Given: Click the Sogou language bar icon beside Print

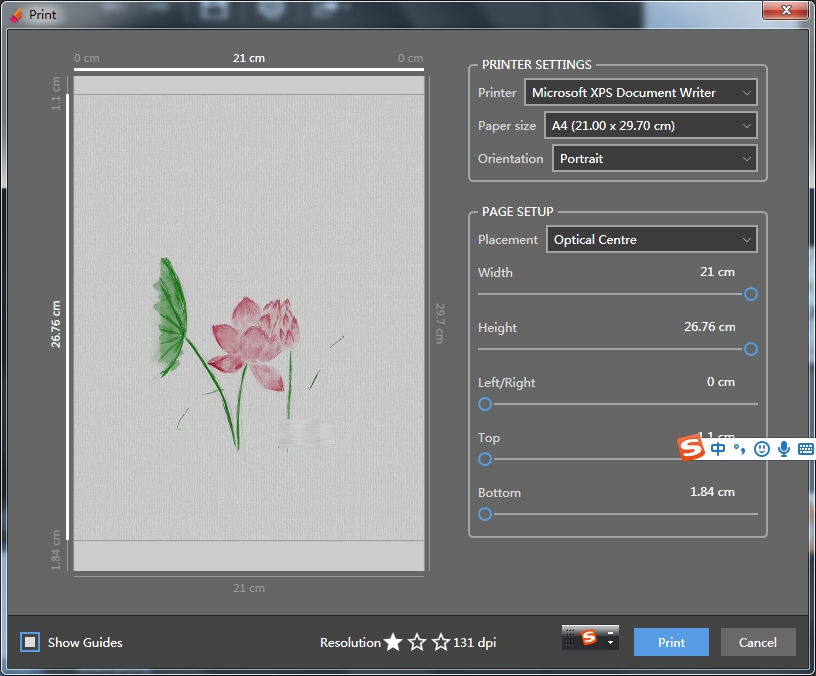Looking at the screenshot, I should point(589,638).
